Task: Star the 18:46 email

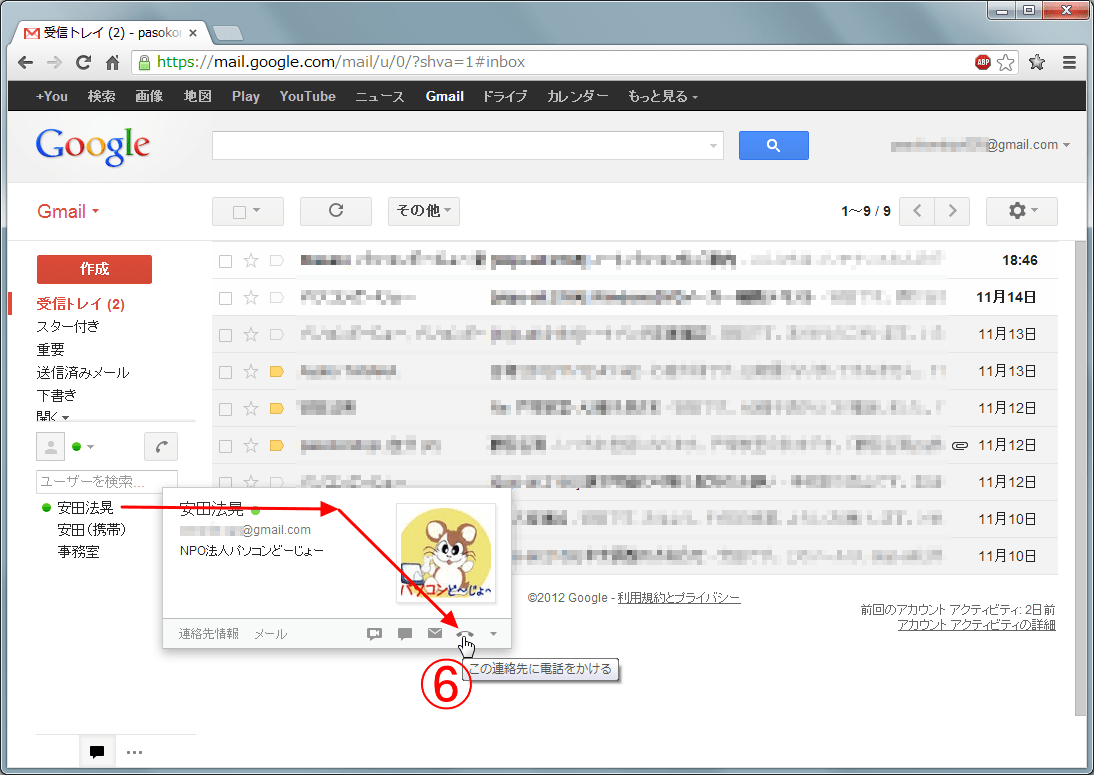Action: tap(251, 261)
